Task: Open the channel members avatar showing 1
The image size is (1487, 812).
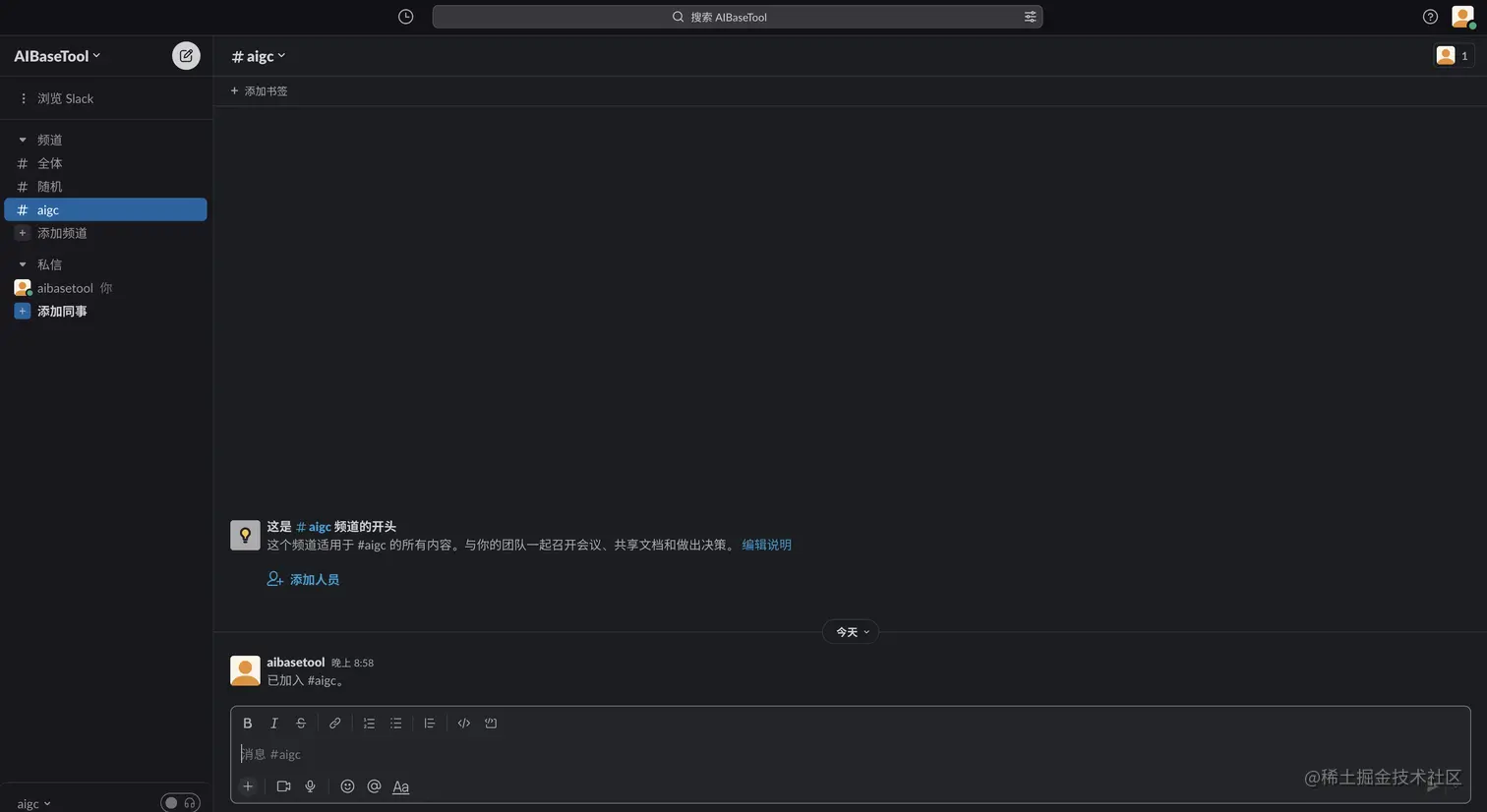Action: click(1454, 56)
